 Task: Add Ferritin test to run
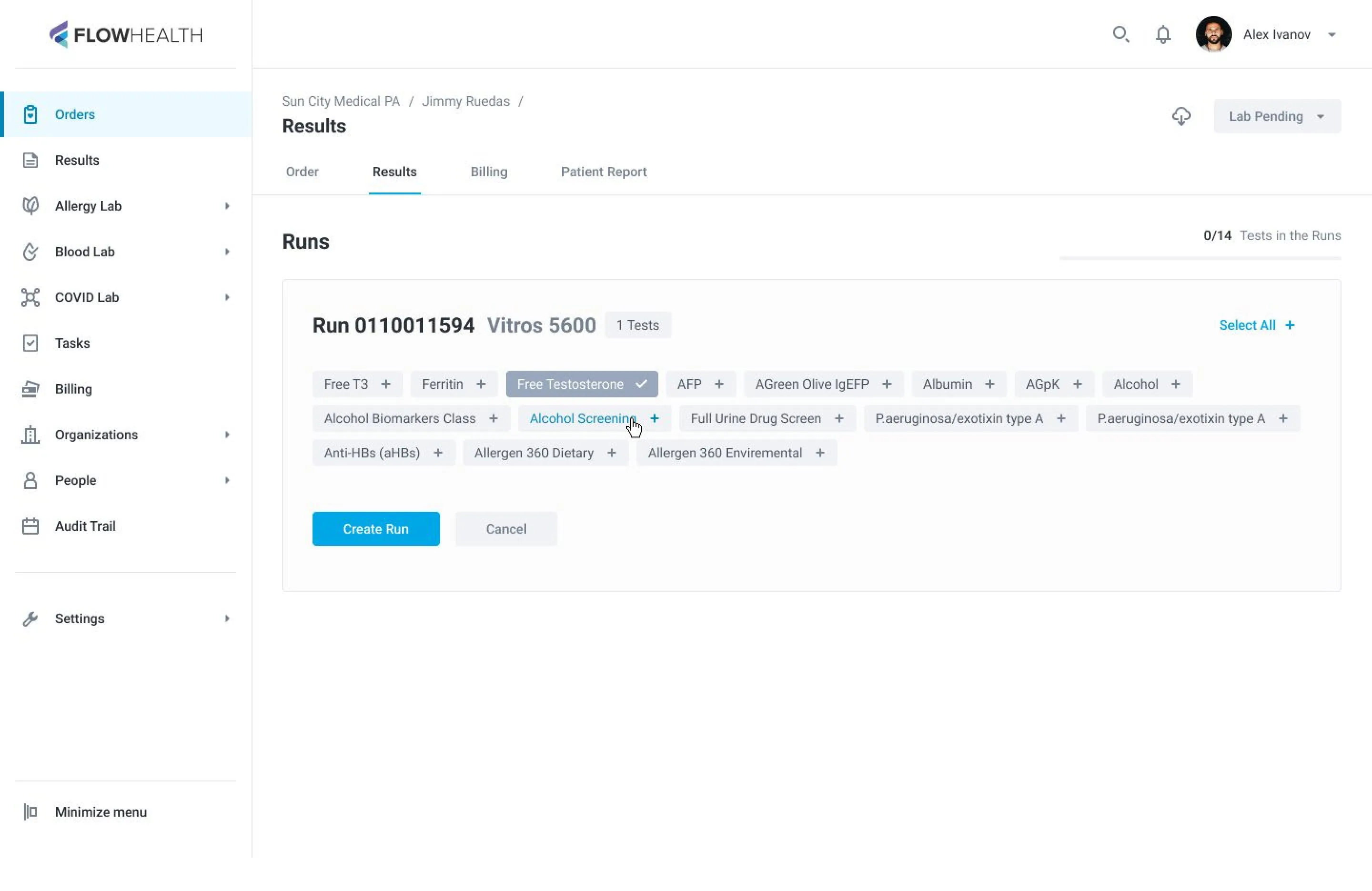pos(454,384)
